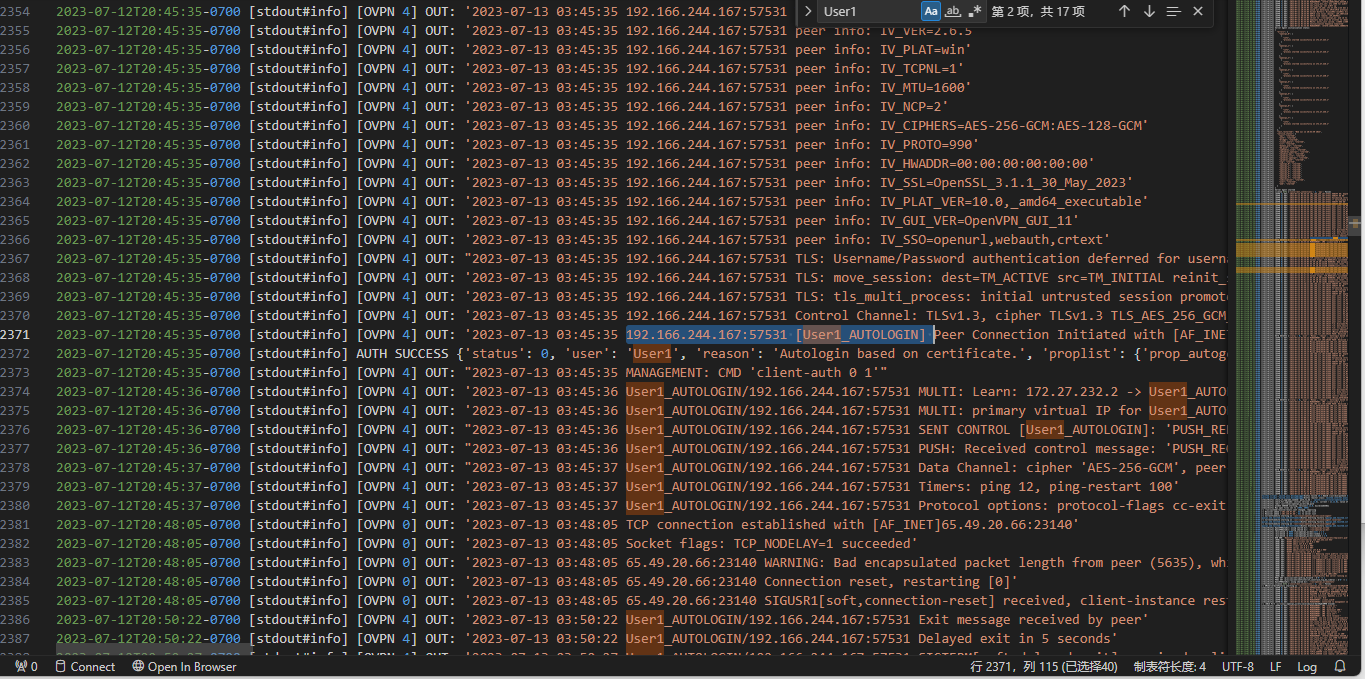Click 'IV_PROTO=990' log text
1365x679 pixels.
point(925,144)
